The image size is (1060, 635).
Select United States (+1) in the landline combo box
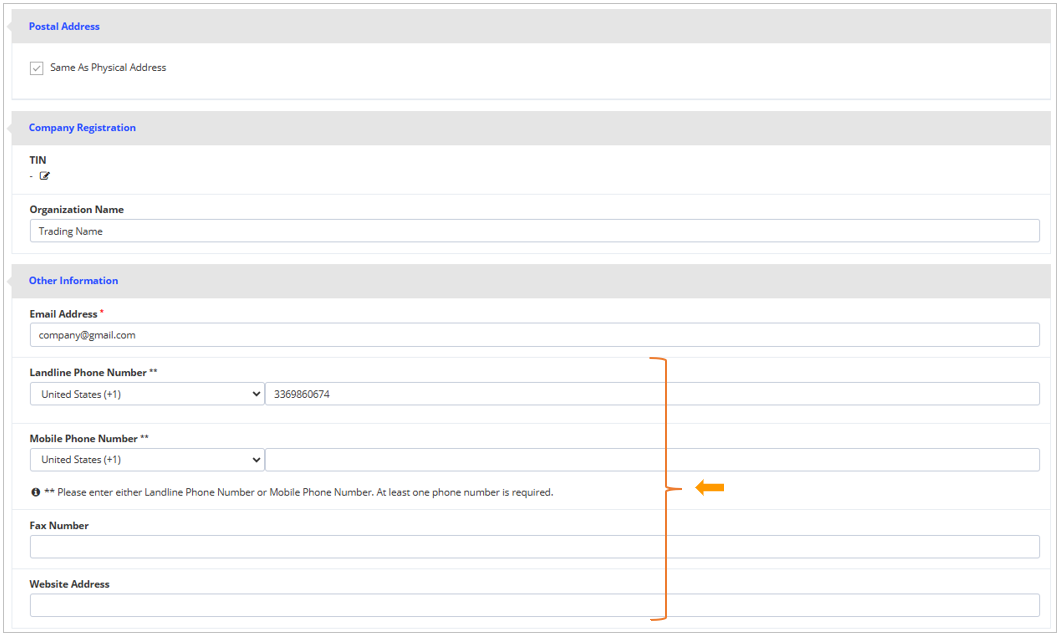147,393
